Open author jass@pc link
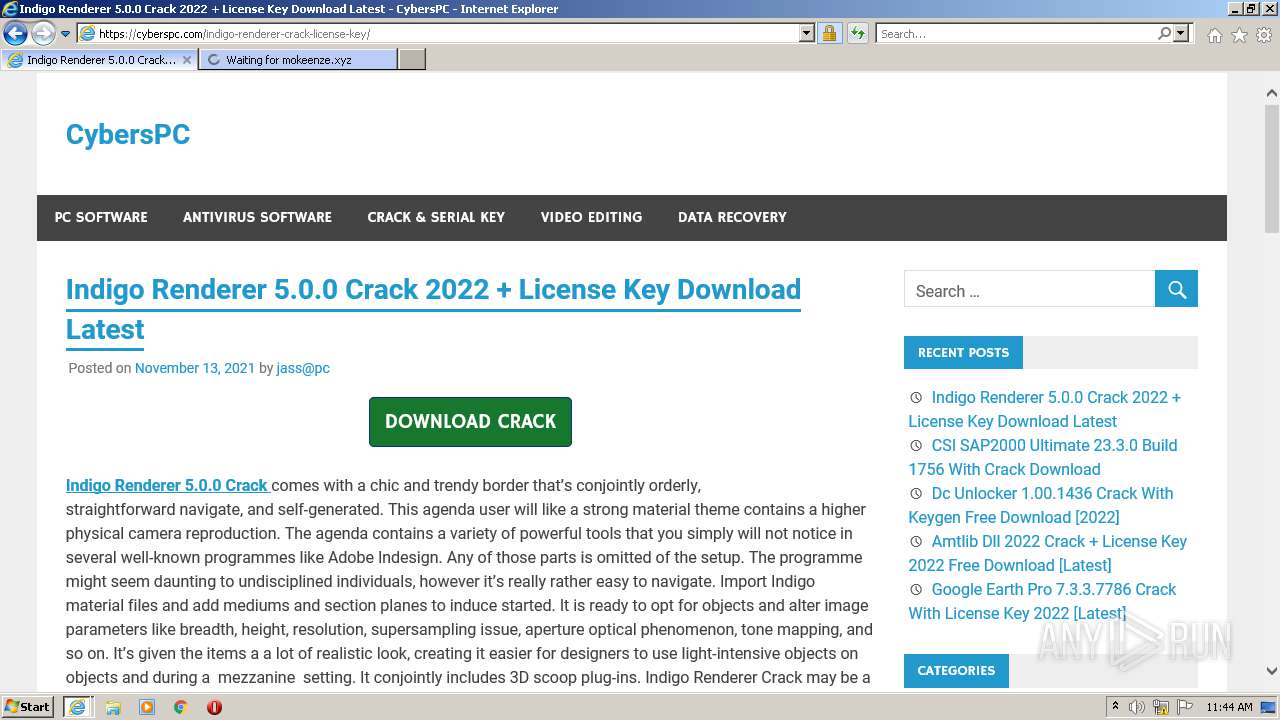Viewport: 1280px width, 720px height. tap(303, 368)
